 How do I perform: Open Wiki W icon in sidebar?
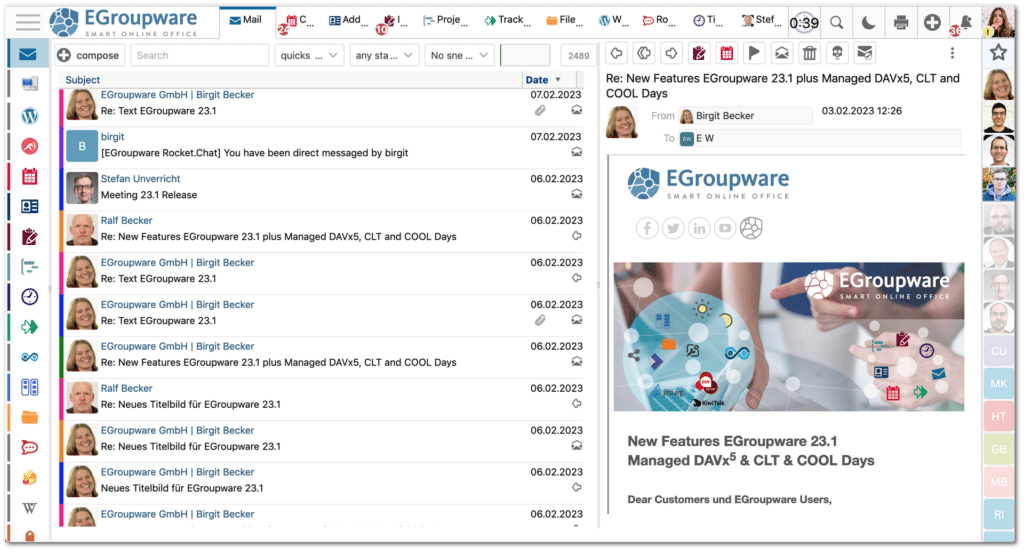pos(29,508)
